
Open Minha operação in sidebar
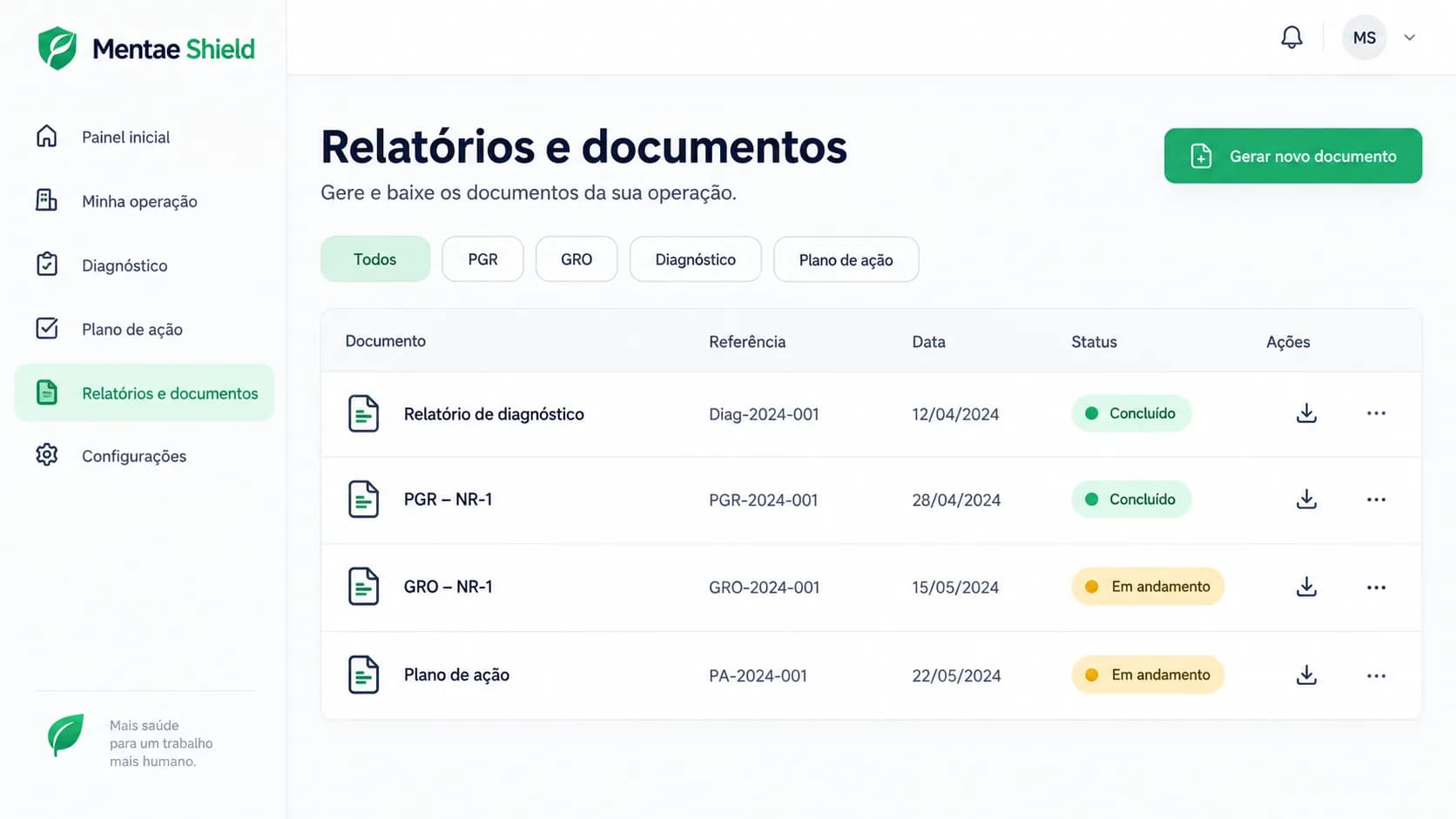coord(139,202)
